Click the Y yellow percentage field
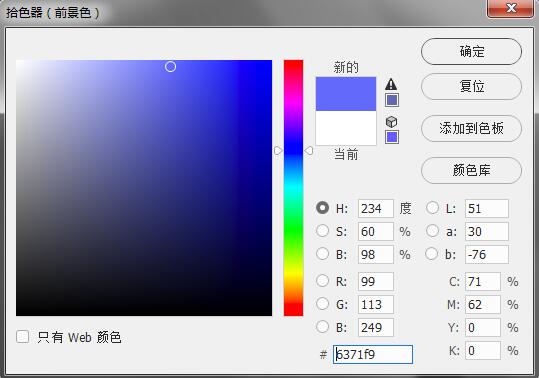Image resolution: width=539 pixels, height=378 pixels. pyautogui.click(x=483, y=327)
